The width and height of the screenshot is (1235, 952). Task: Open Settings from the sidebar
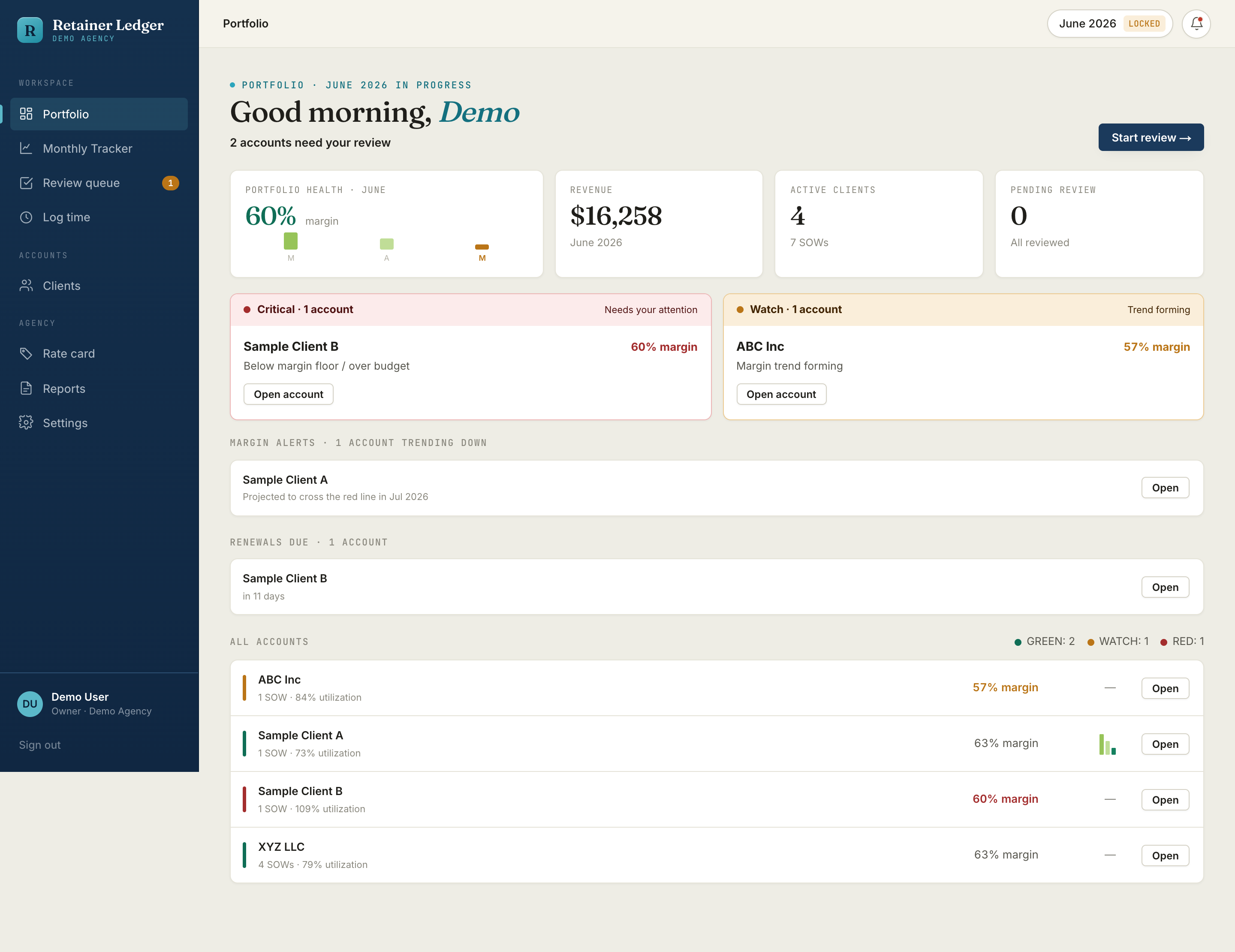click(99, 423)
